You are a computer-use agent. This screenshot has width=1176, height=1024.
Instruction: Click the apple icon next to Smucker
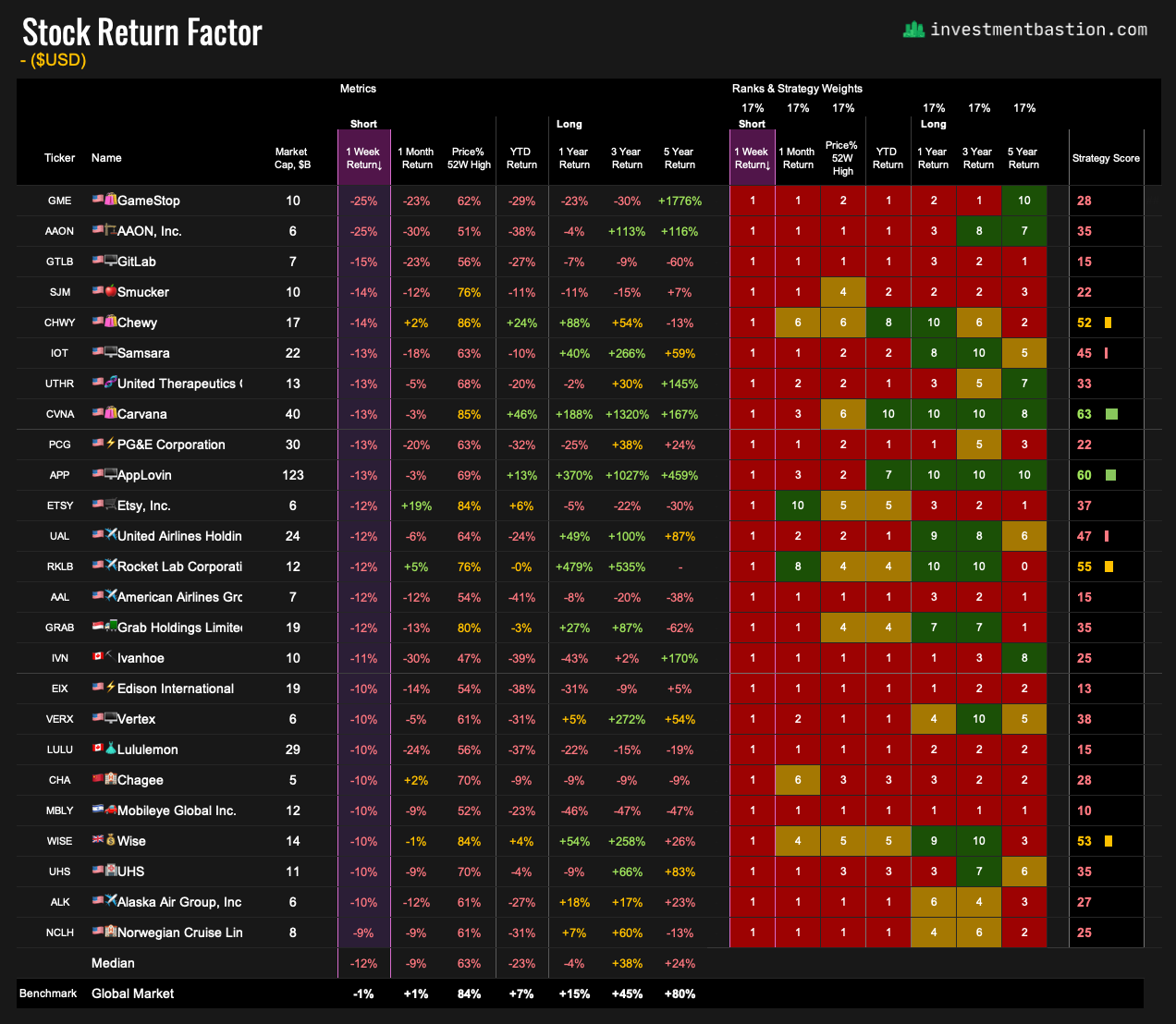point(111,291)
